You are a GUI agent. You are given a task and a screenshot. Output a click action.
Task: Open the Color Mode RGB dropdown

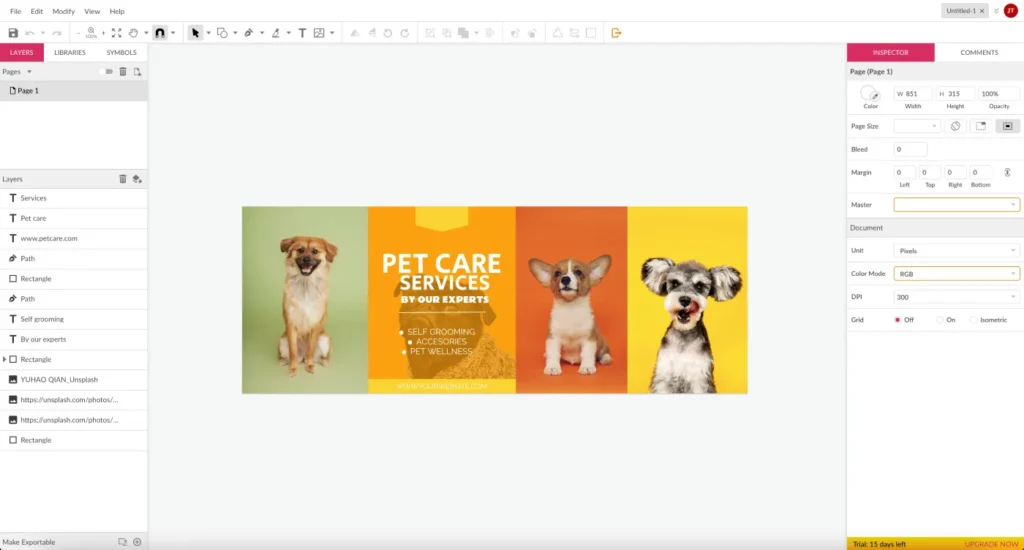point(956,274)
